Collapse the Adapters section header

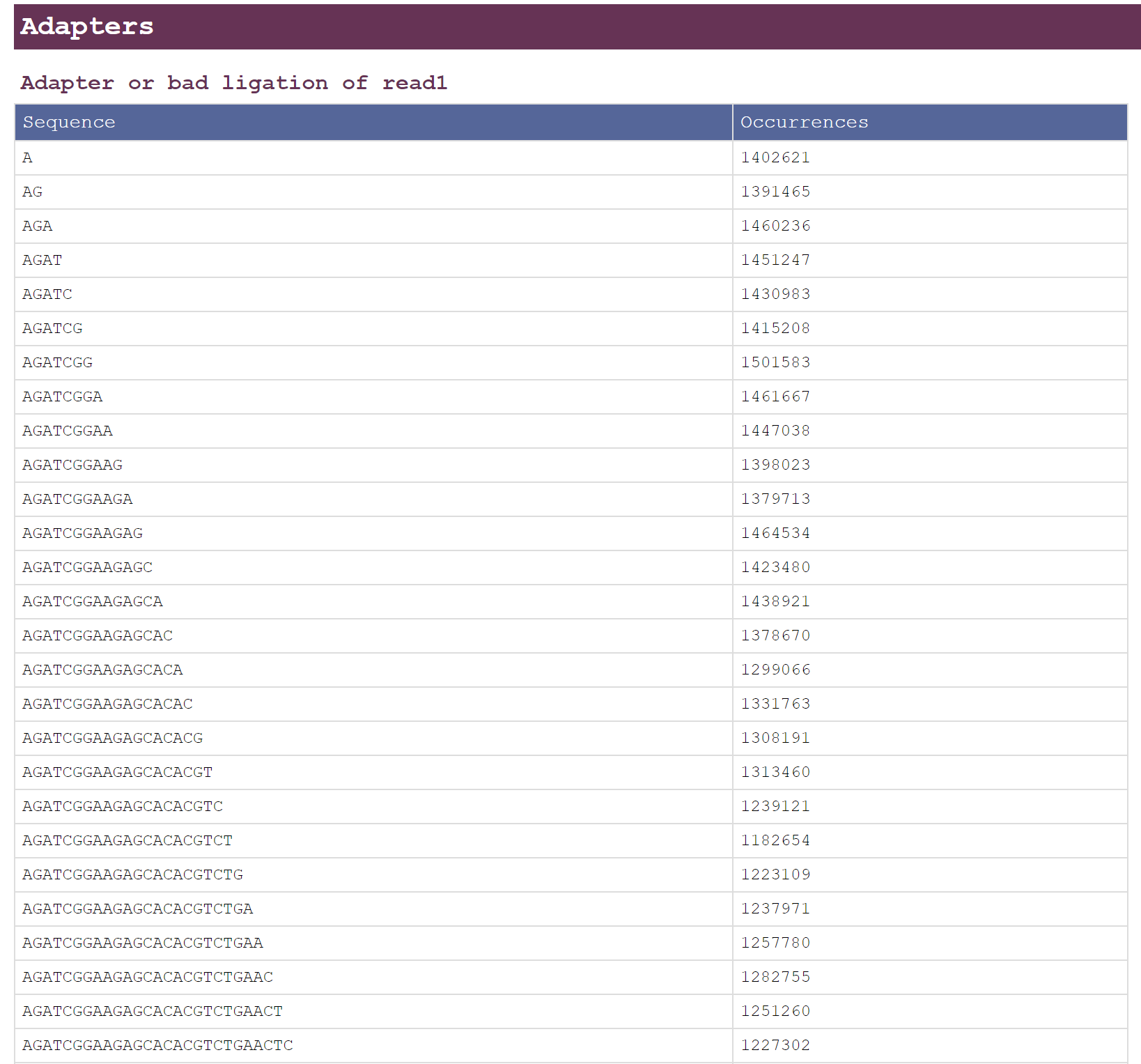86,26
